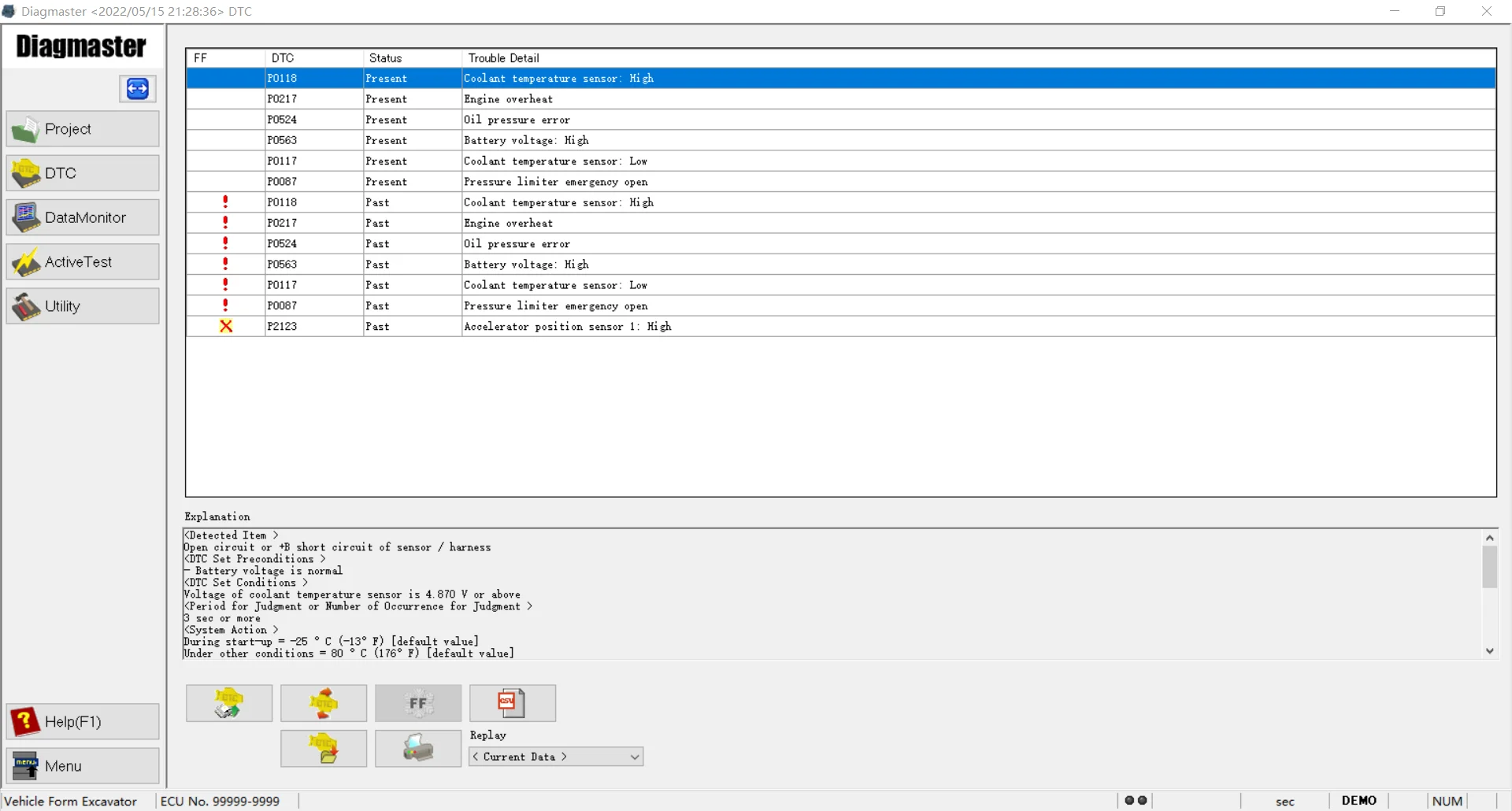1512x811 pixels.
Task: Click the FF column header
Action: click(x=226, y=58)
